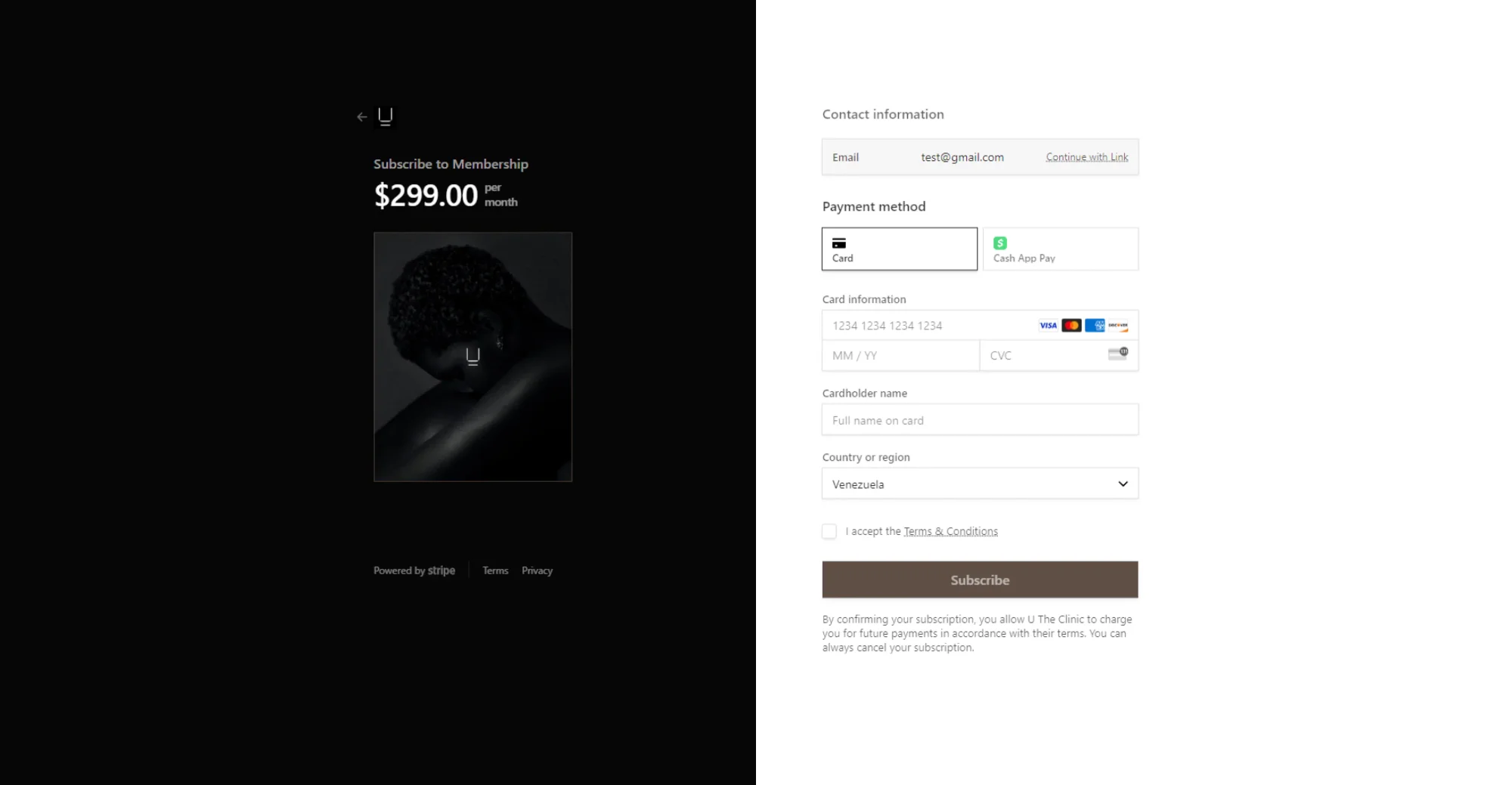Click the dropdown chevron beside Venezuela
The width and height of the screenshot is (1512, 785).
tap(1123, 484)
